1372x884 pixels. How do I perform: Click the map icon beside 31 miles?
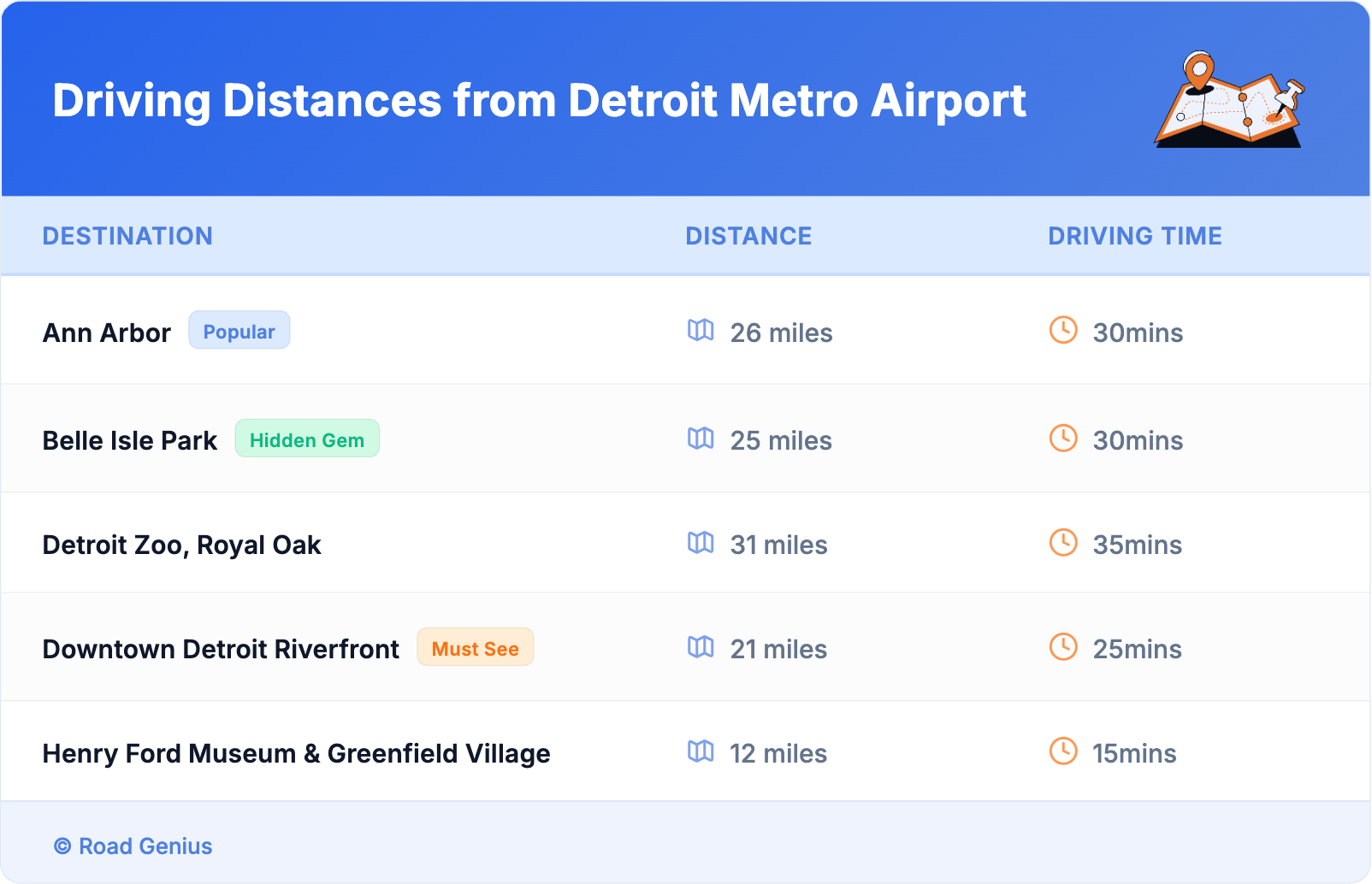(x=701, y=543)
